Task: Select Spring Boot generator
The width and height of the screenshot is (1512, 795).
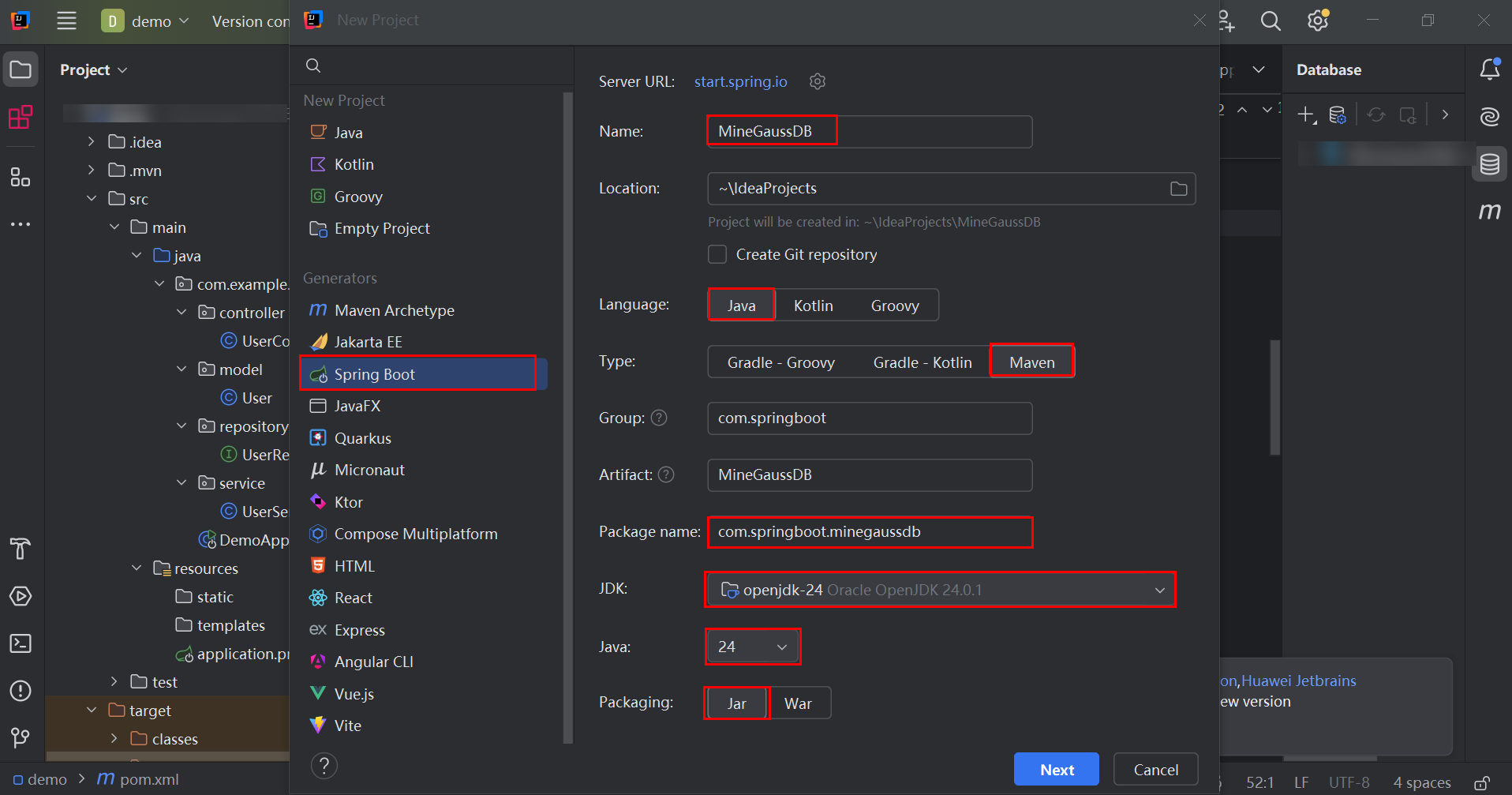Action: point(423,374)
